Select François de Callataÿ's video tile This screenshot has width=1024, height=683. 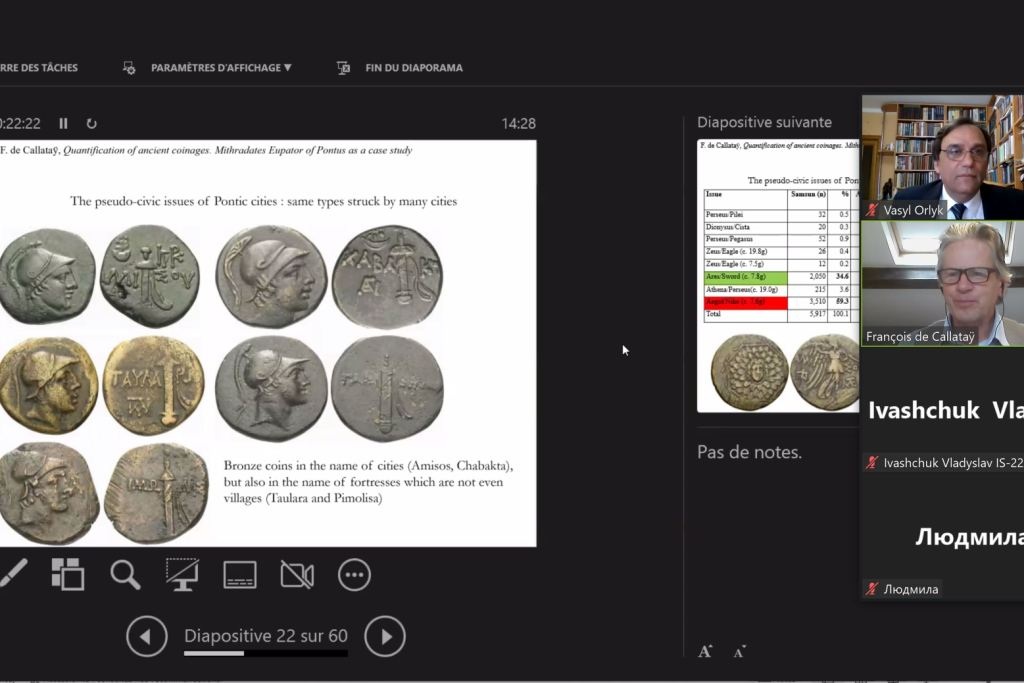tap(942, 283)
